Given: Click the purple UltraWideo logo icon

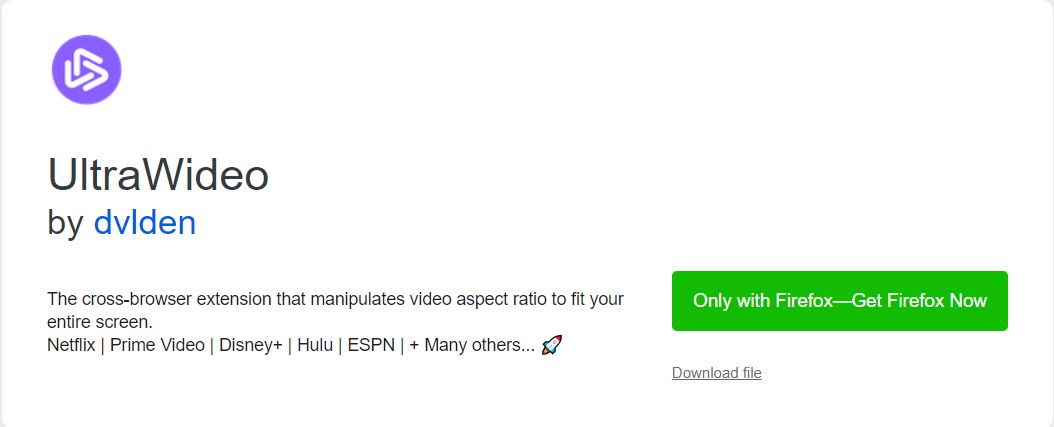Looking at the screenshot, I should [87, 70].
